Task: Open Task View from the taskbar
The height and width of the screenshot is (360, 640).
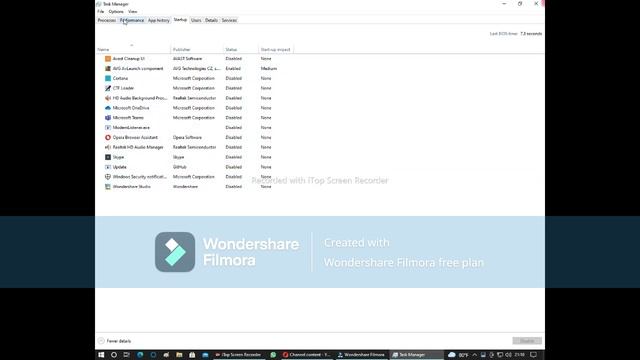Action: point(127,355)
